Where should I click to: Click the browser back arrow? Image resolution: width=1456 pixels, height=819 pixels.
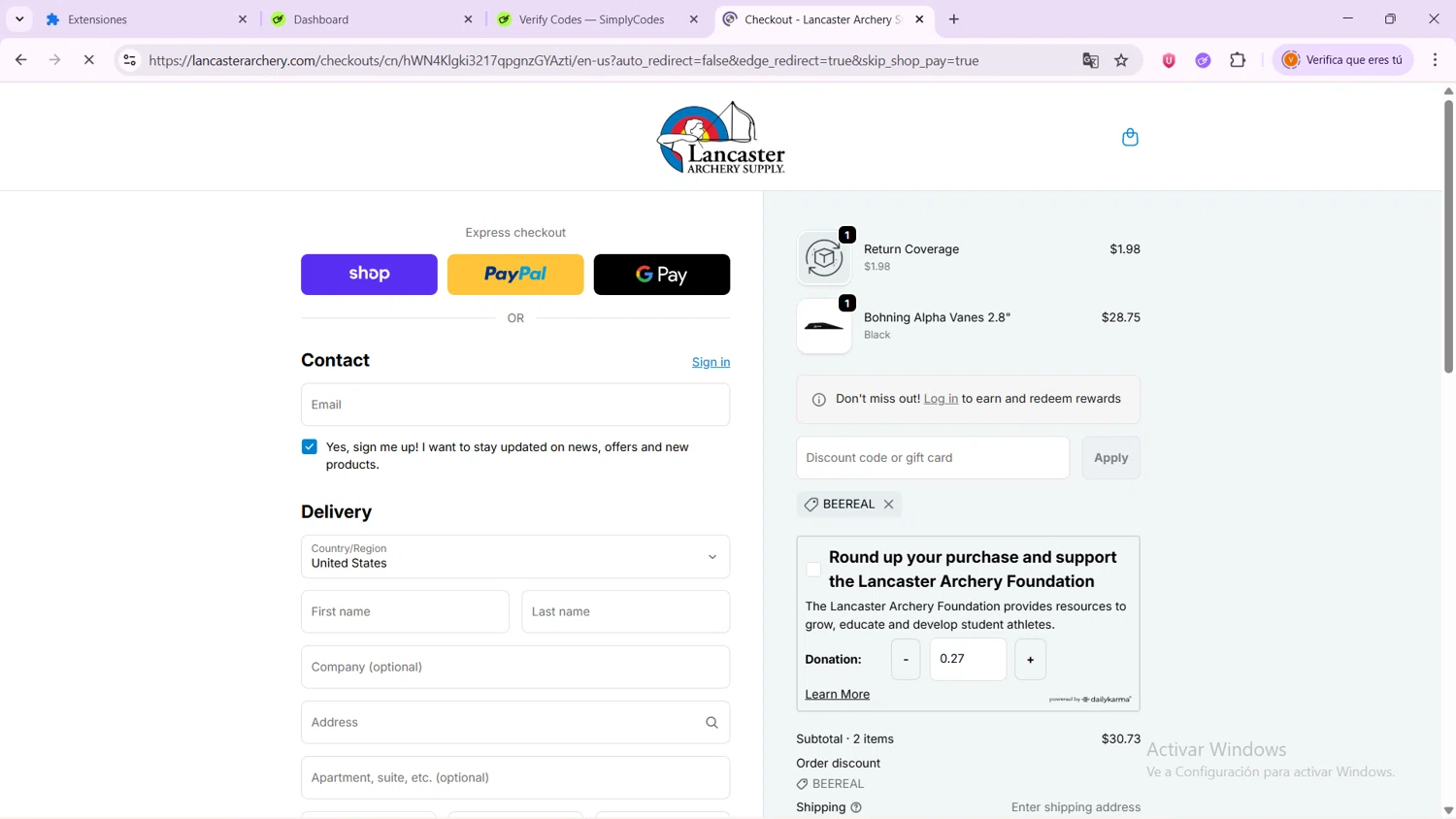tap(20, 60)
